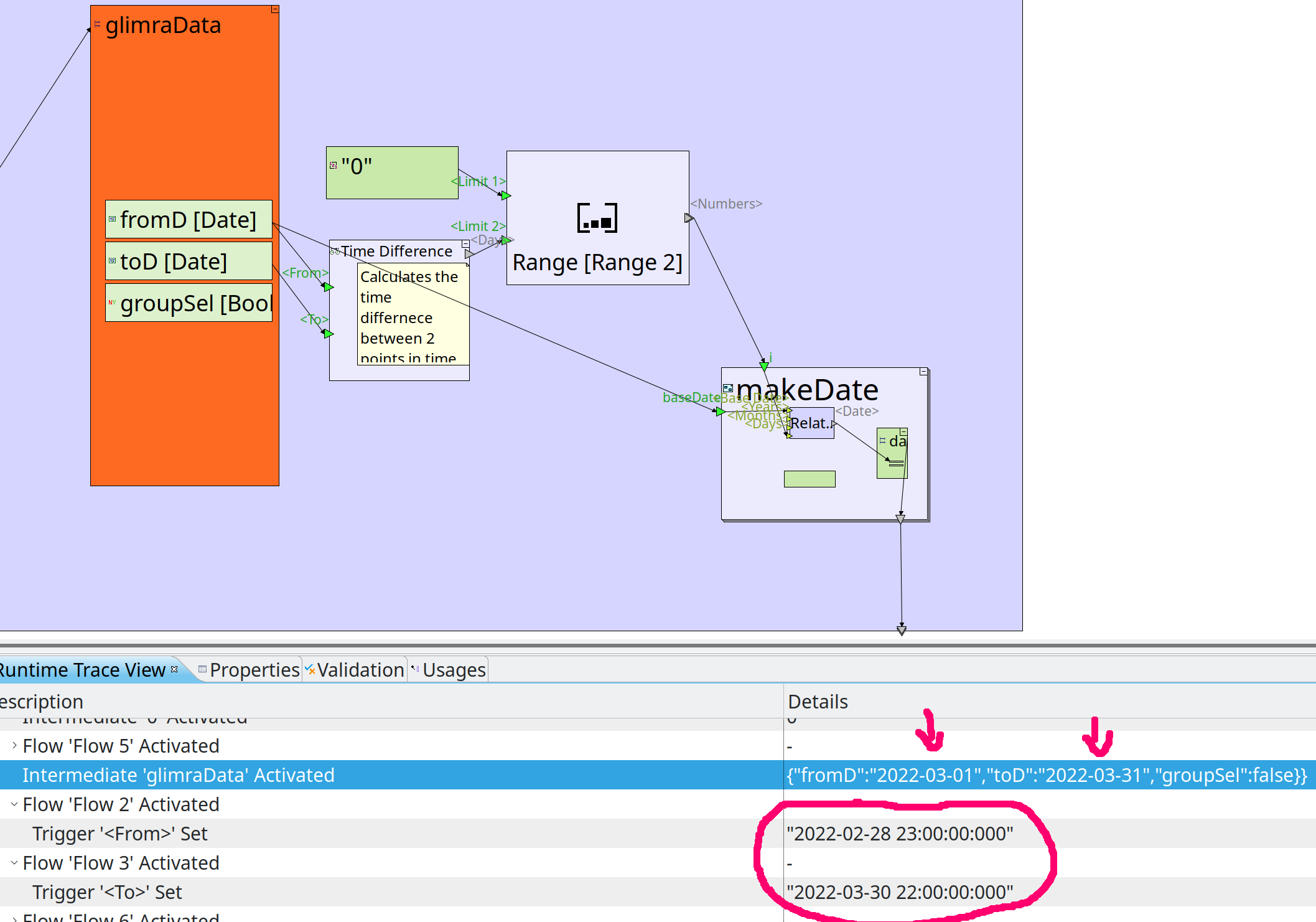
Task: Click the "2022-02-28 23:00:00:000" details value
Action: pos(900,834)
